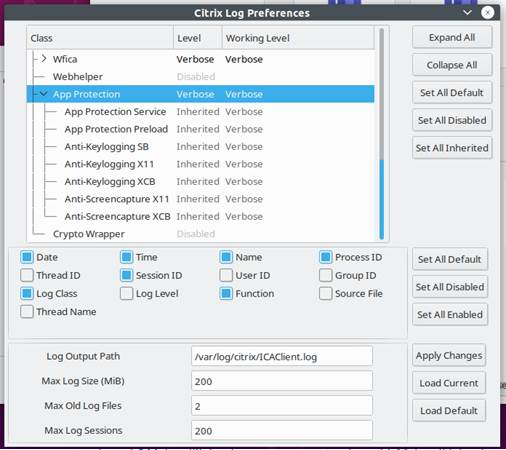The width and height of the screenshot is (506, 450).
Task: Select the App Protection Service row
Action: point(201,112)
